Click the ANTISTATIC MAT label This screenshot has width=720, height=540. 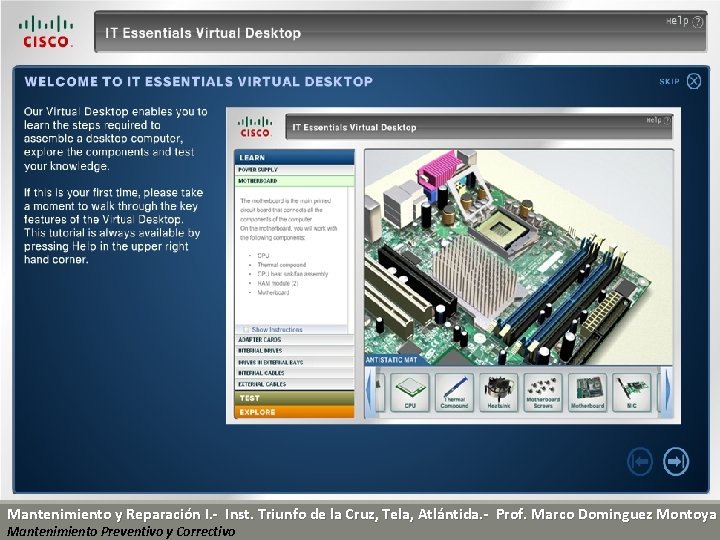coord(391,360)
